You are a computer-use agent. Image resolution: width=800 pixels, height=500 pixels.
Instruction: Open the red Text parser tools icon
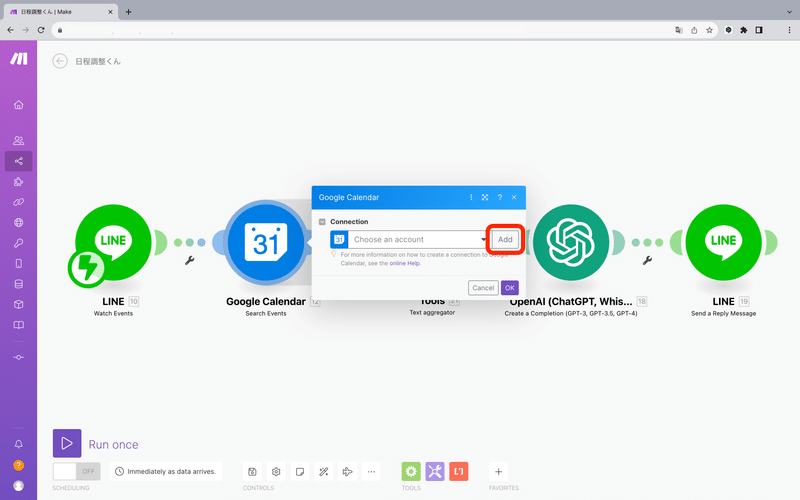point(459,471)
